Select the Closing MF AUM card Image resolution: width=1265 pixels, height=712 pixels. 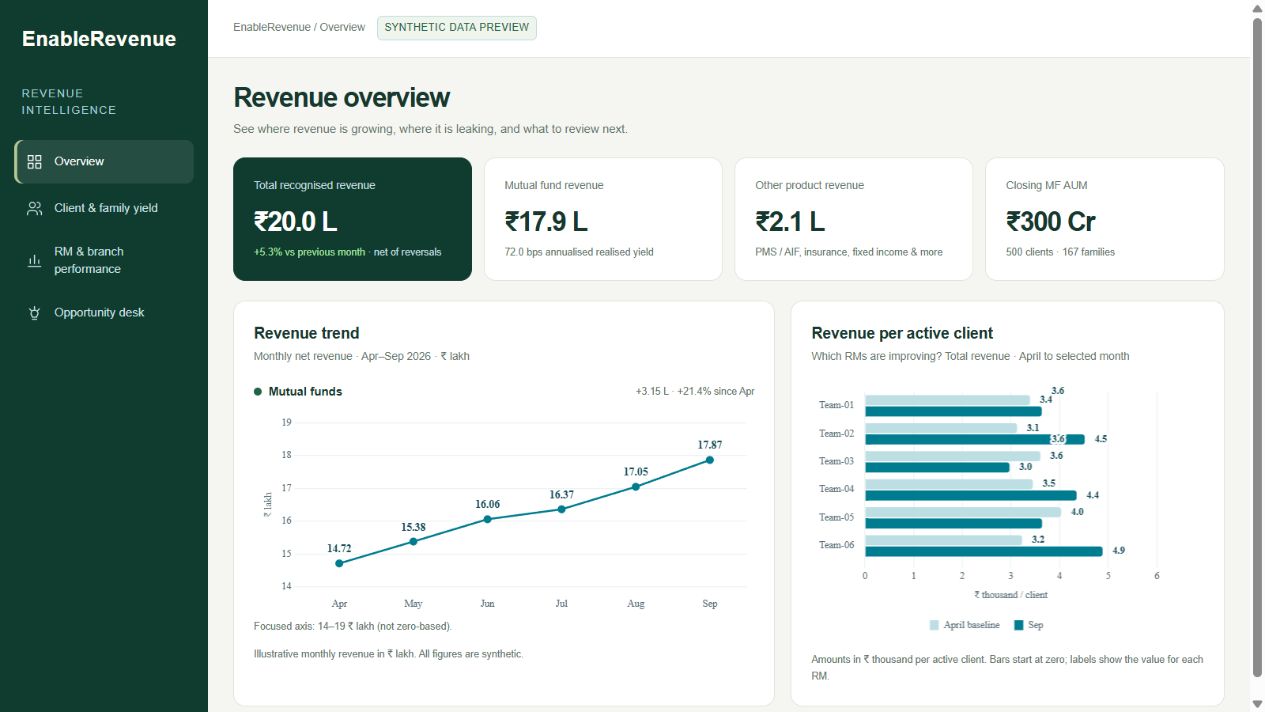coord(1105,219)
